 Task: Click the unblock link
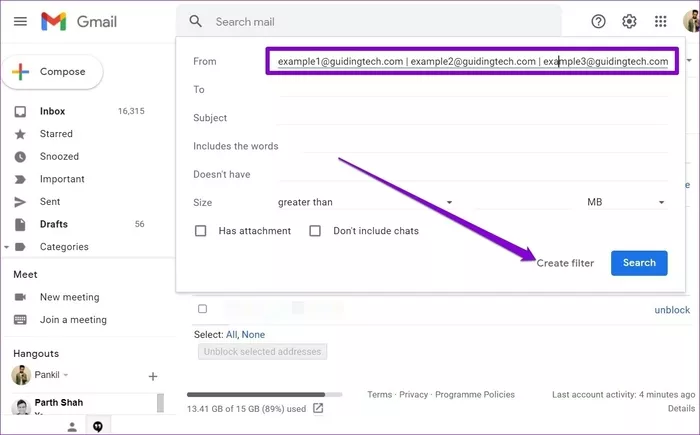pos(672,310)
